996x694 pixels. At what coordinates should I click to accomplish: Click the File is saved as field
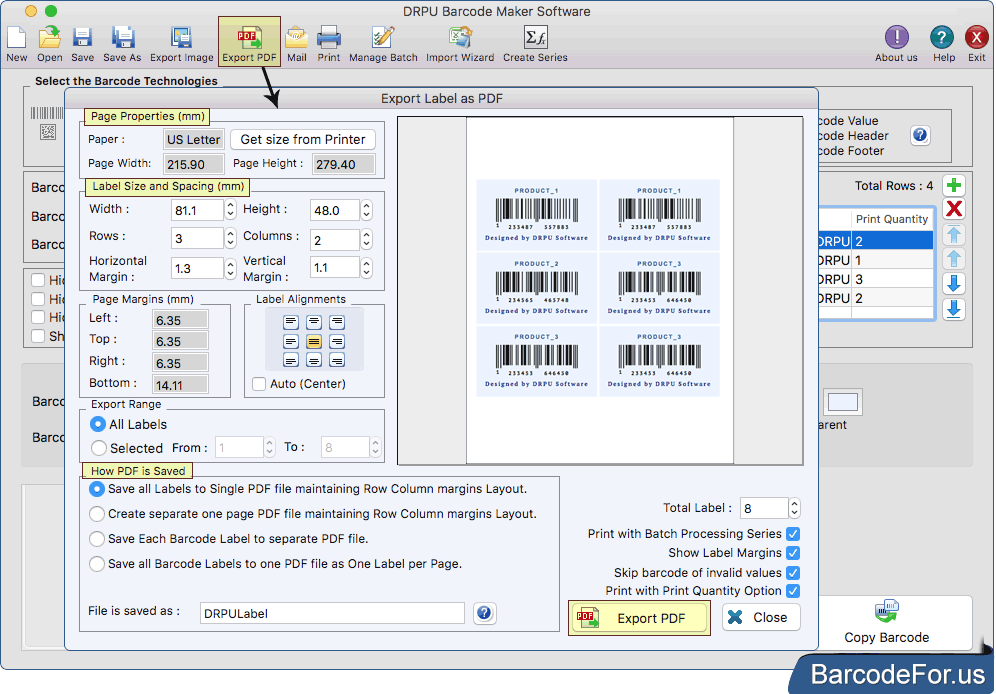tap(332, 613)
